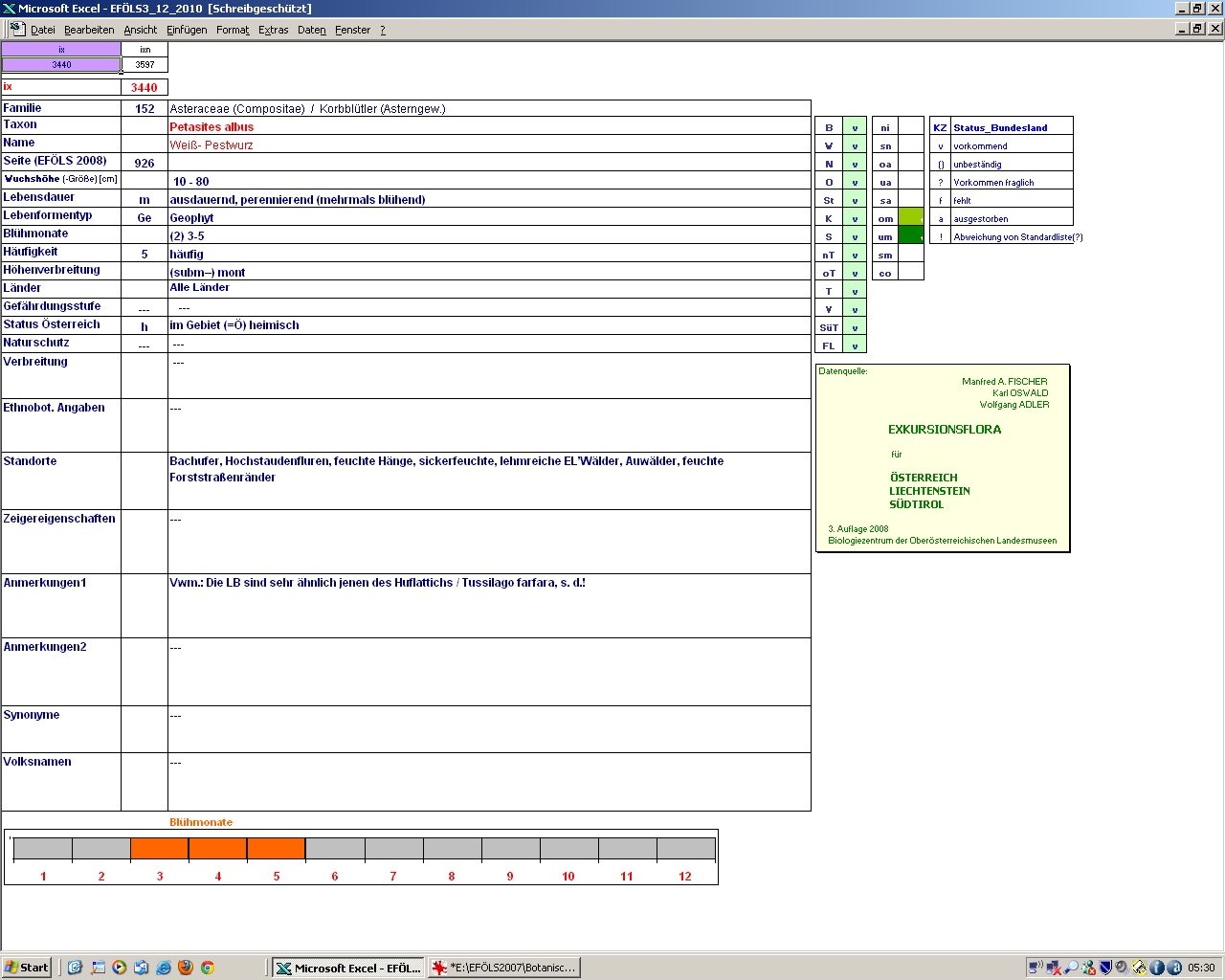Select the Standorte text starting 'Bachufer, Hochstaudenfluren'

(489, 480)
